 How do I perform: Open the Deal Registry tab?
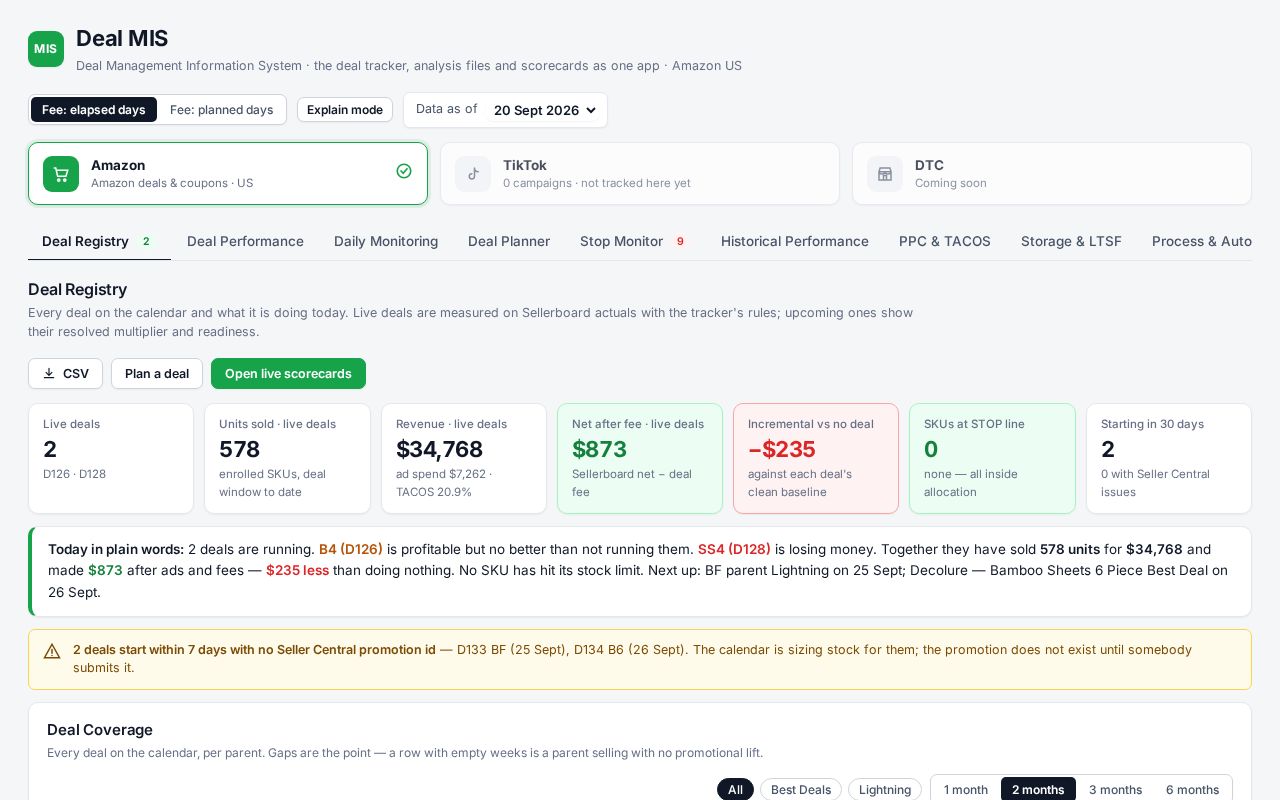click(x=99, y=241)
